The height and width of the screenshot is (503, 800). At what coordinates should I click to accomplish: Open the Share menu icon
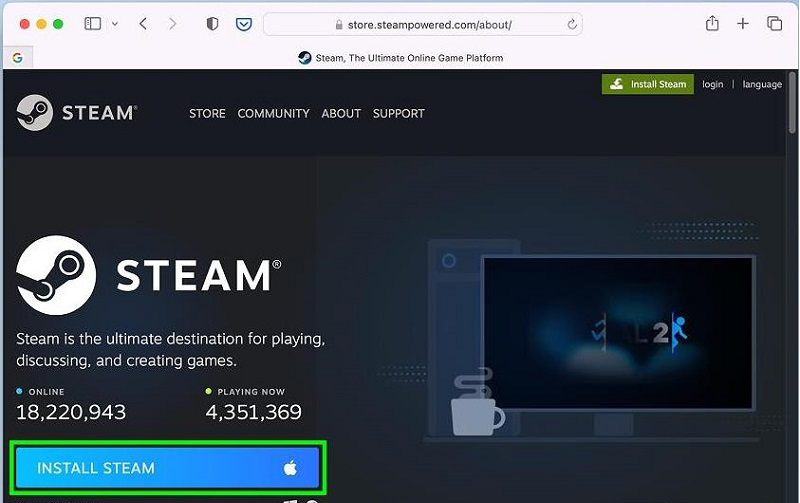(x=712, y=24)
